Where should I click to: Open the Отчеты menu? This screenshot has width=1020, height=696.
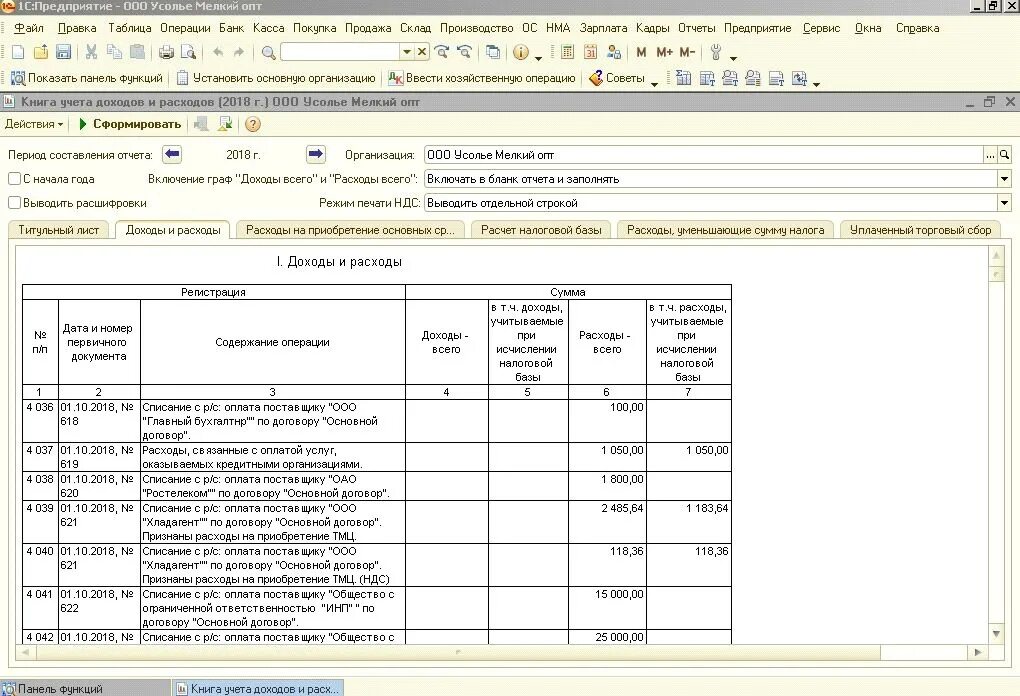697,28
